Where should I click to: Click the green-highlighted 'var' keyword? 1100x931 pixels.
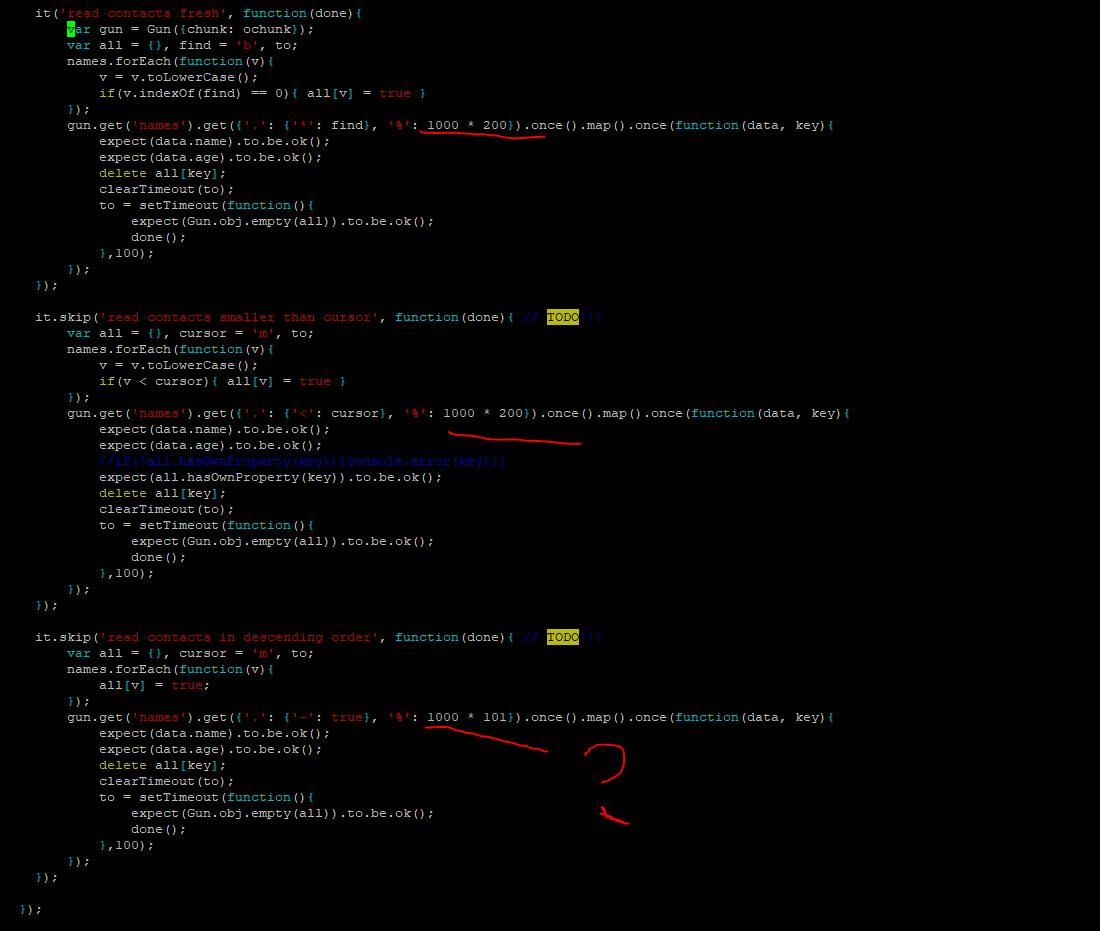point(76,29)
